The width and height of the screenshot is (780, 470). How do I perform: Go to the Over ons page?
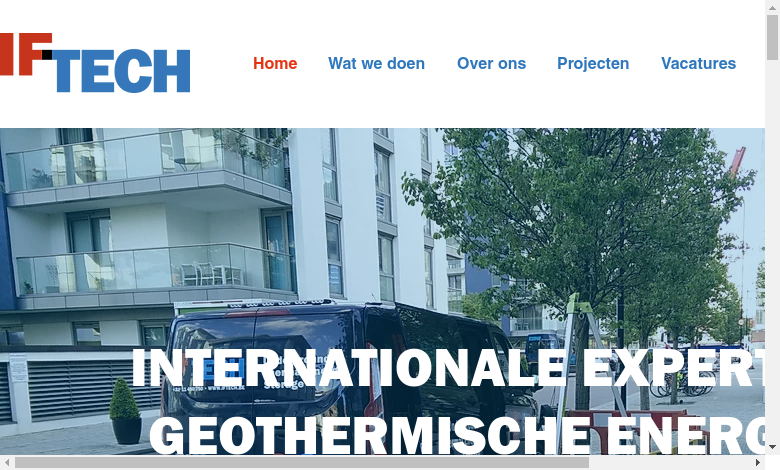pos(491,63)
